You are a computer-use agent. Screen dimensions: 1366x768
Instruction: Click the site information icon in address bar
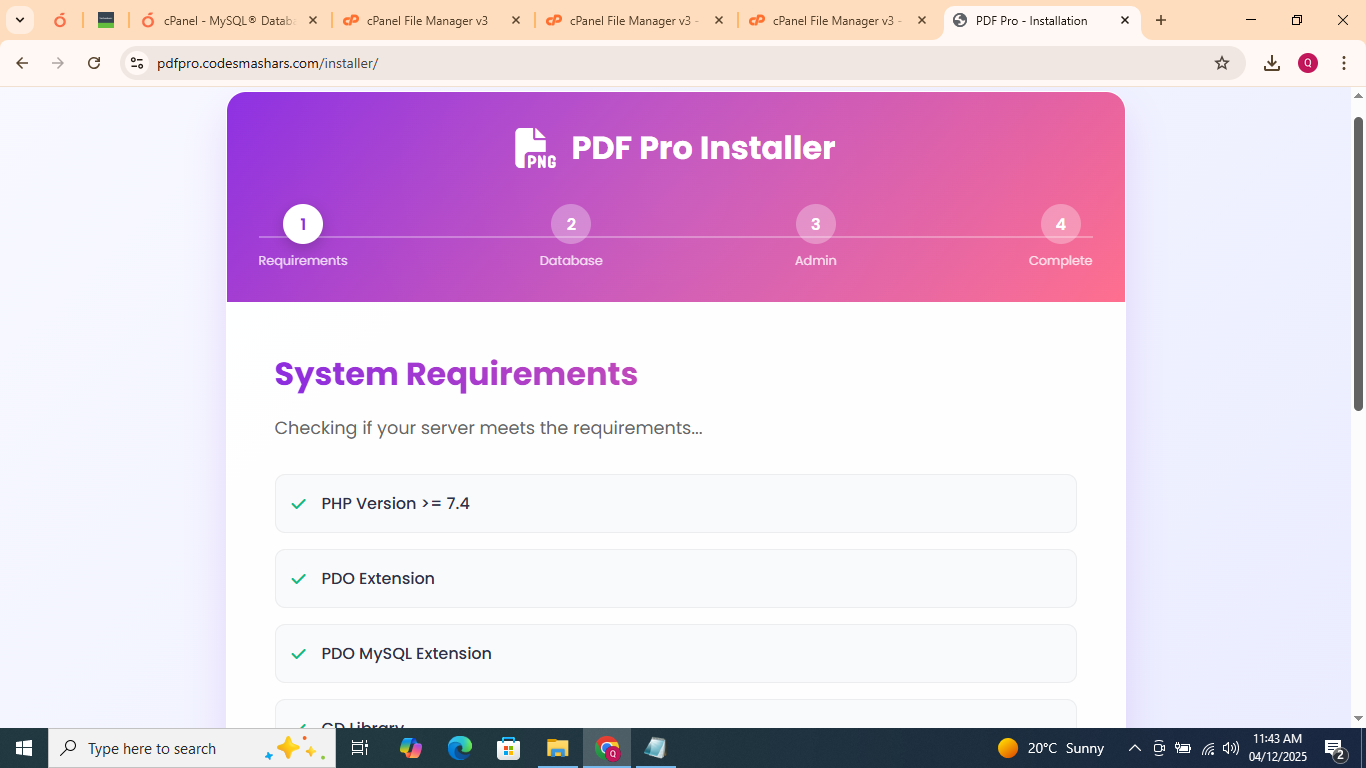tap(135, 62)
